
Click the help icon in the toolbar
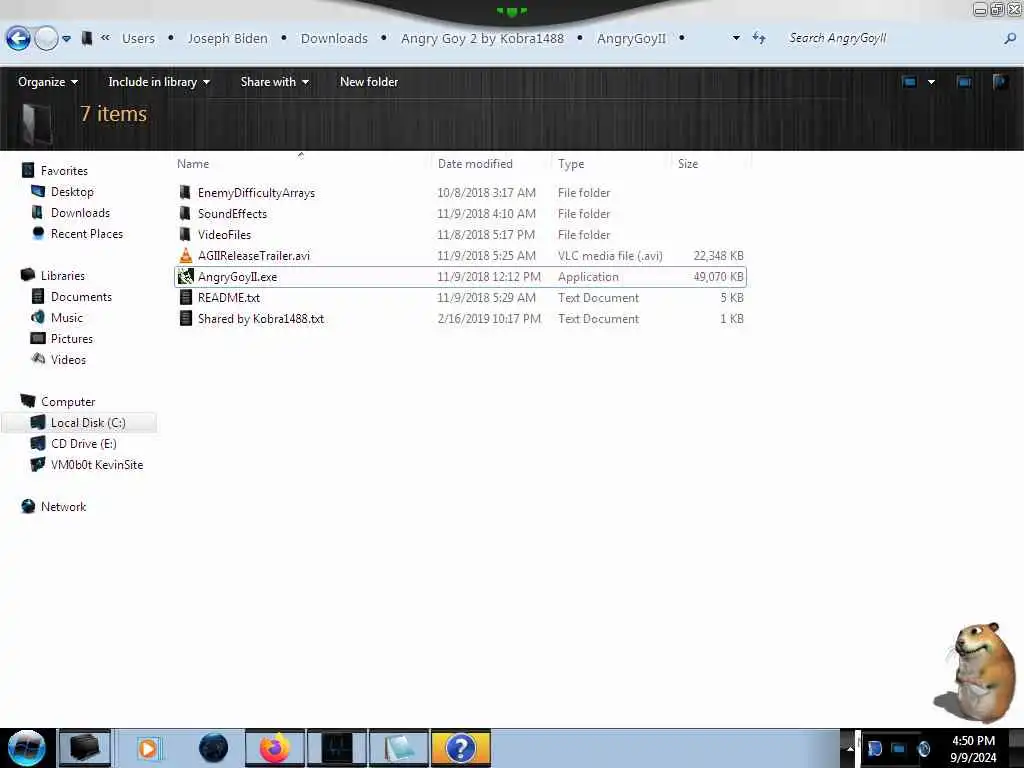pyautogui.click(x=1000, y=82)
